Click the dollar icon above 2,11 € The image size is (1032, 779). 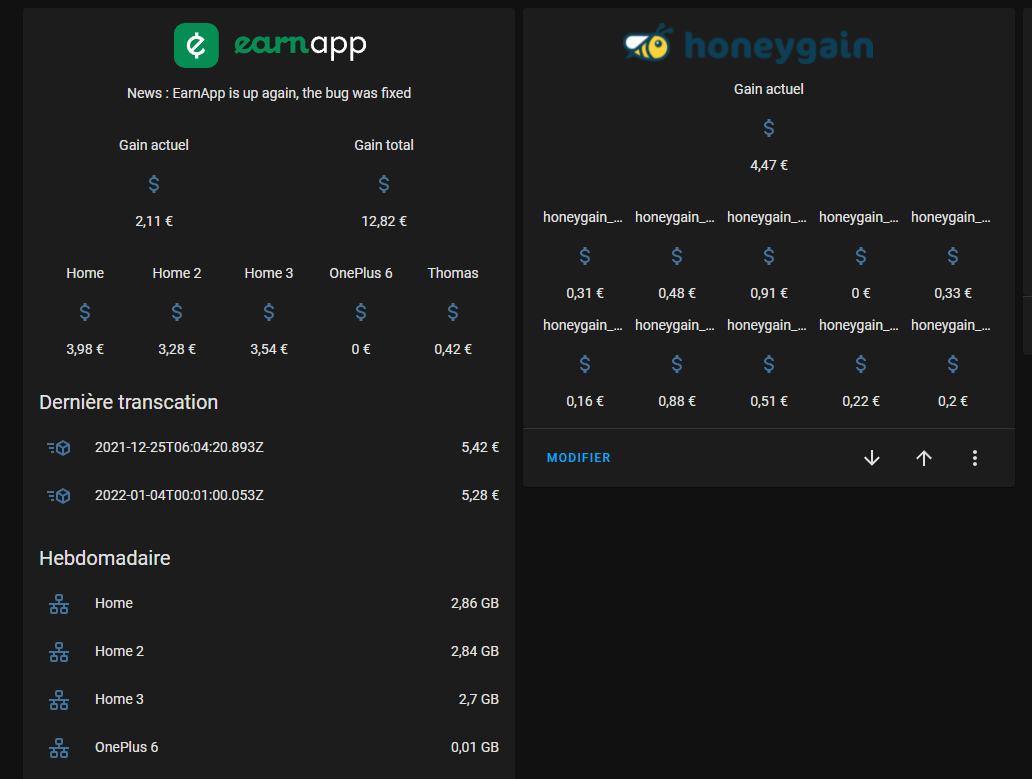pos(153,184)
